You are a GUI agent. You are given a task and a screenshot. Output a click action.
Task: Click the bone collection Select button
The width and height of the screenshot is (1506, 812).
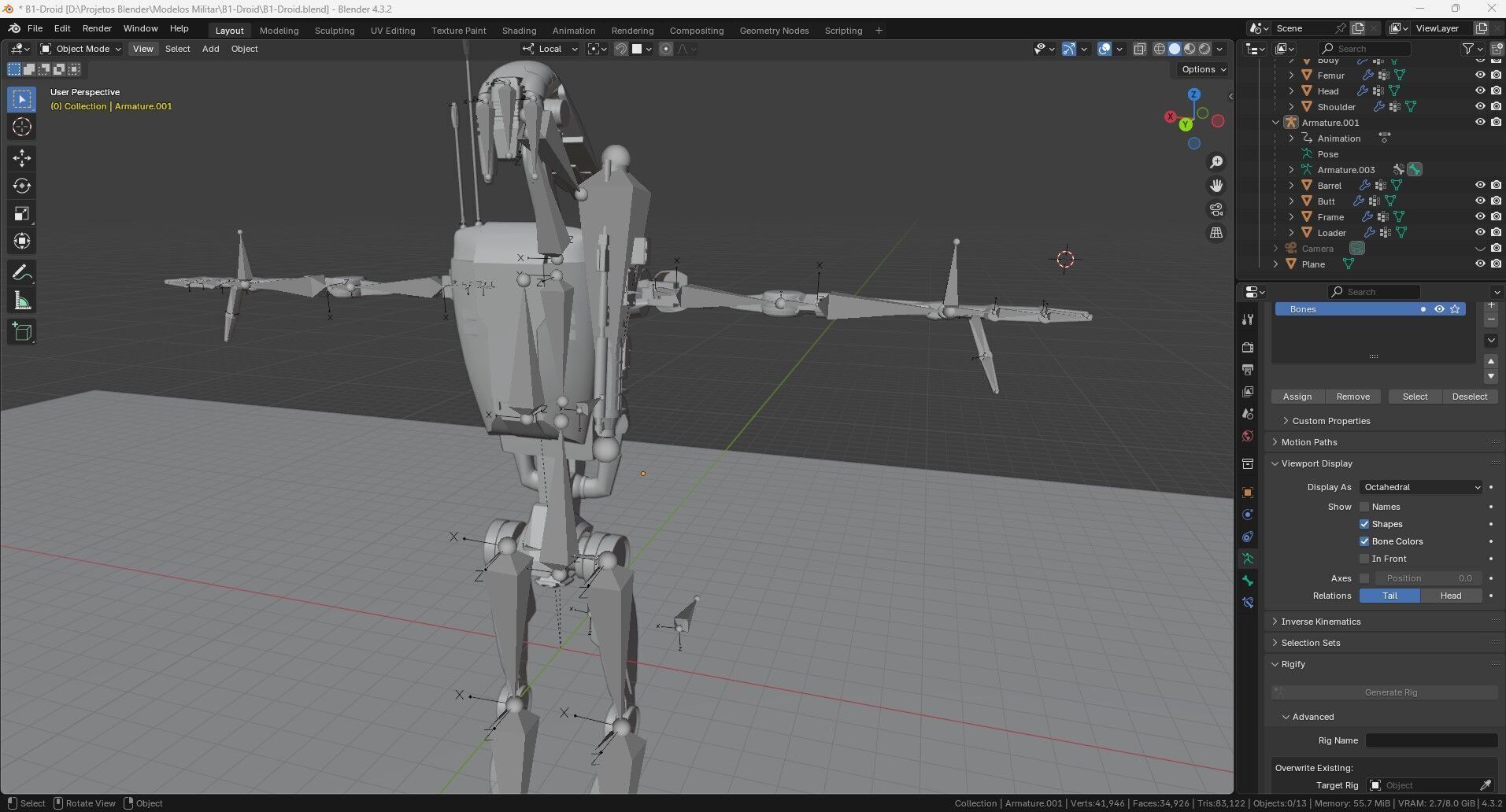(x=1415, y=397)
